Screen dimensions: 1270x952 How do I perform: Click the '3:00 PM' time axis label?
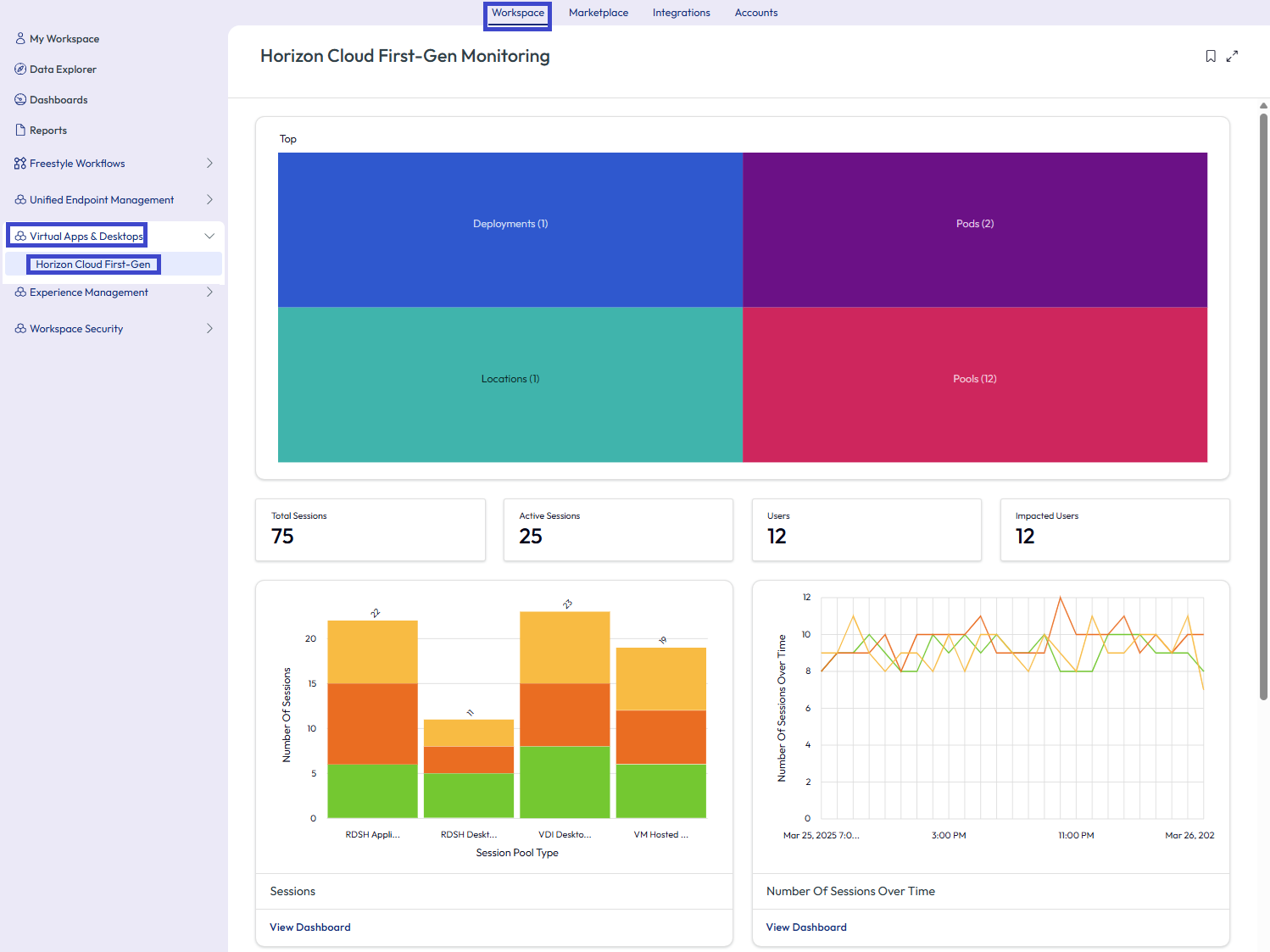949,835
